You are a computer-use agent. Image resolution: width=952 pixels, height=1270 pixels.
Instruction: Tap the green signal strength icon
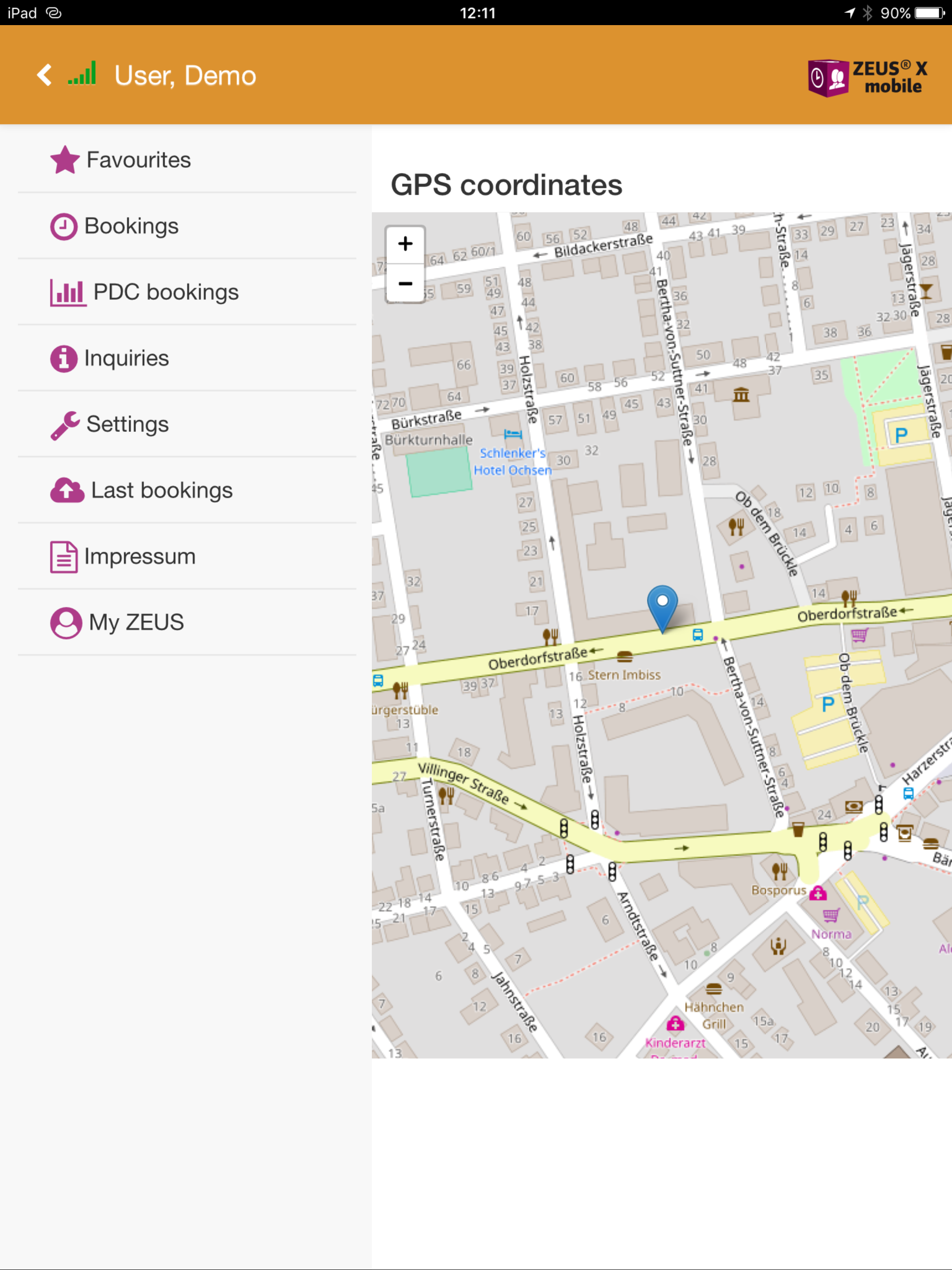[81, 73]
